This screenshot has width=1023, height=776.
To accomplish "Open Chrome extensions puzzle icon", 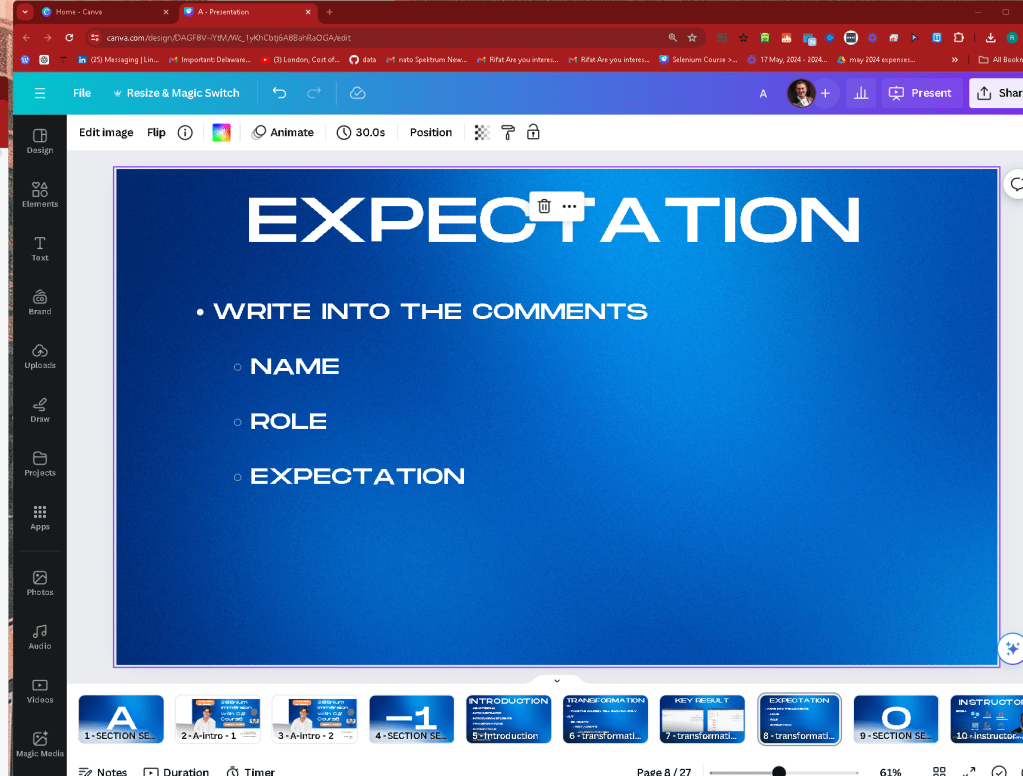I will point(958,38).
